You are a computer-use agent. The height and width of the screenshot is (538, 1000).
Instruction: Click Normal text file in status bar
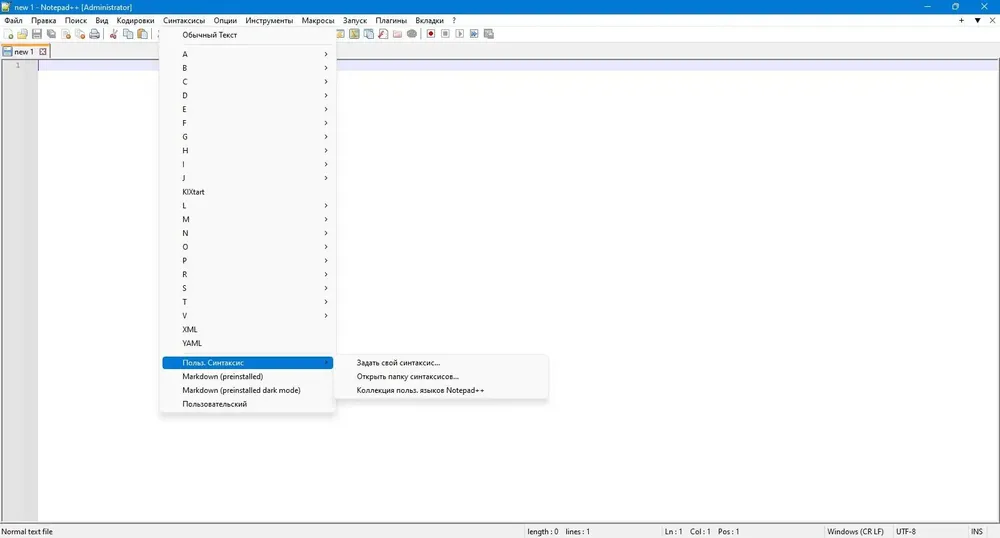(27, 532)
